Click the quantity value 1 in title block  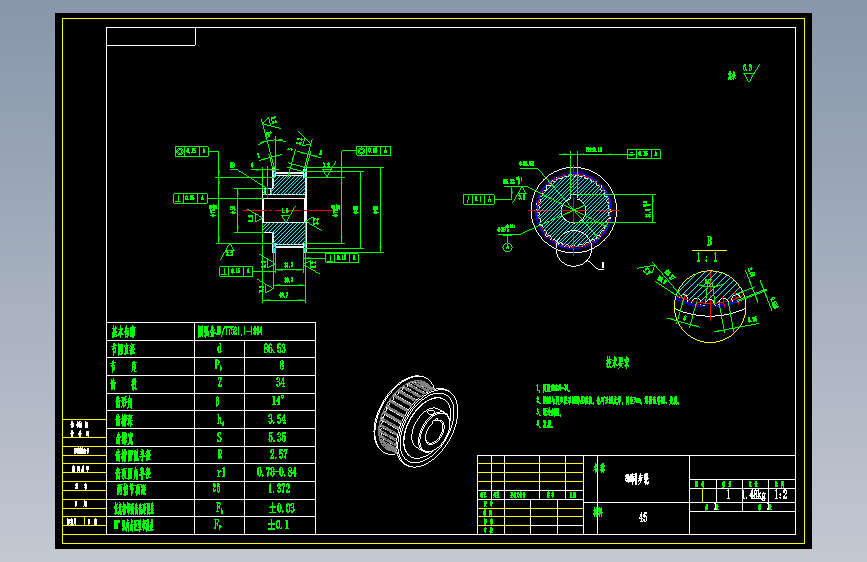[x=728, y=495]
